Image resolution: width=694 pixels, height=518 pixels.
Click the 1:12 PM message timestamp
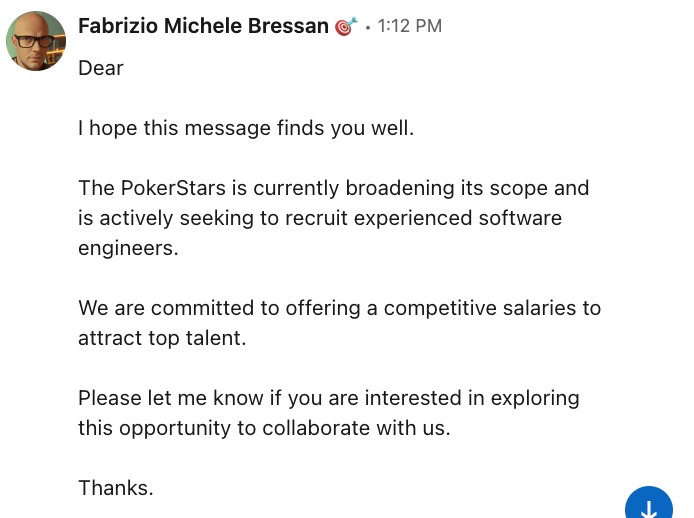409,27
